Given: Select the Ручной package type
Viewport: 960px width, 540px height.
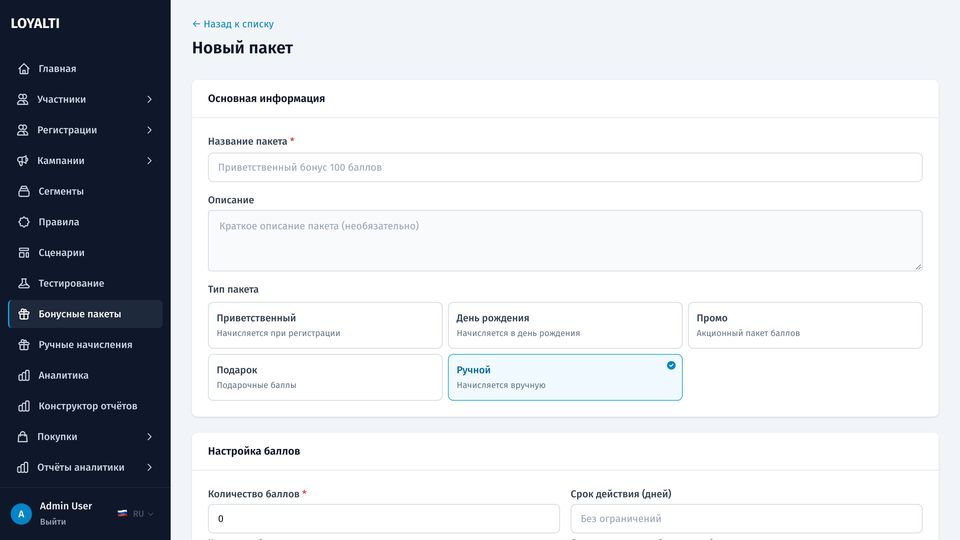Looking at the screenshot, I should point(565,377).
